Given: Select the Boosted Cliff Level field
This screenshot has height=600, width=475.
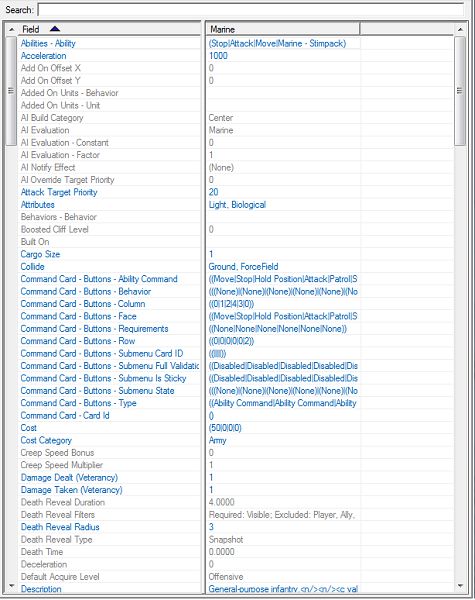Looking at the screenshot, I should [109, 229].
